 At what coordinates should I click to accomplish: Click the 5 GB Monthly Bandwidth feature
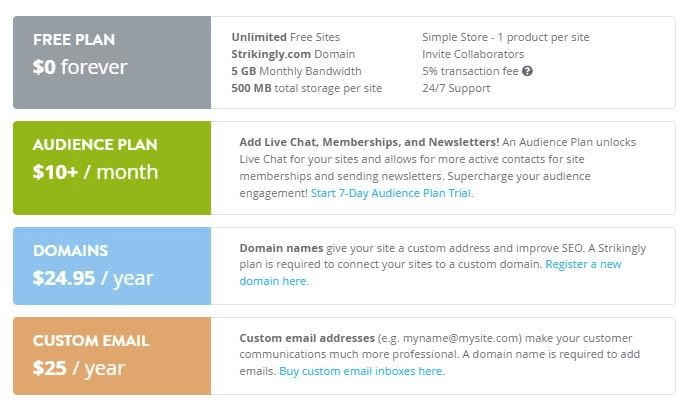[296, 71]
